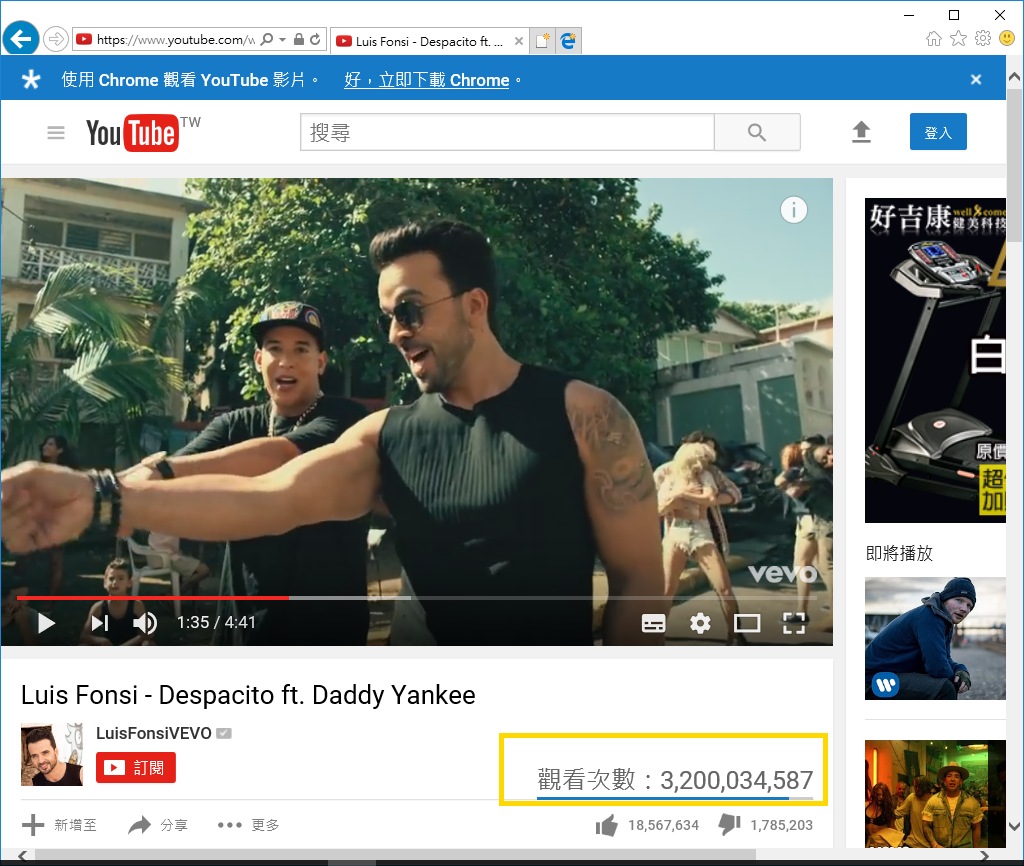Like the video with thumbs up
Viewport: 1024px width, 866px height.
tap(607, 825)
